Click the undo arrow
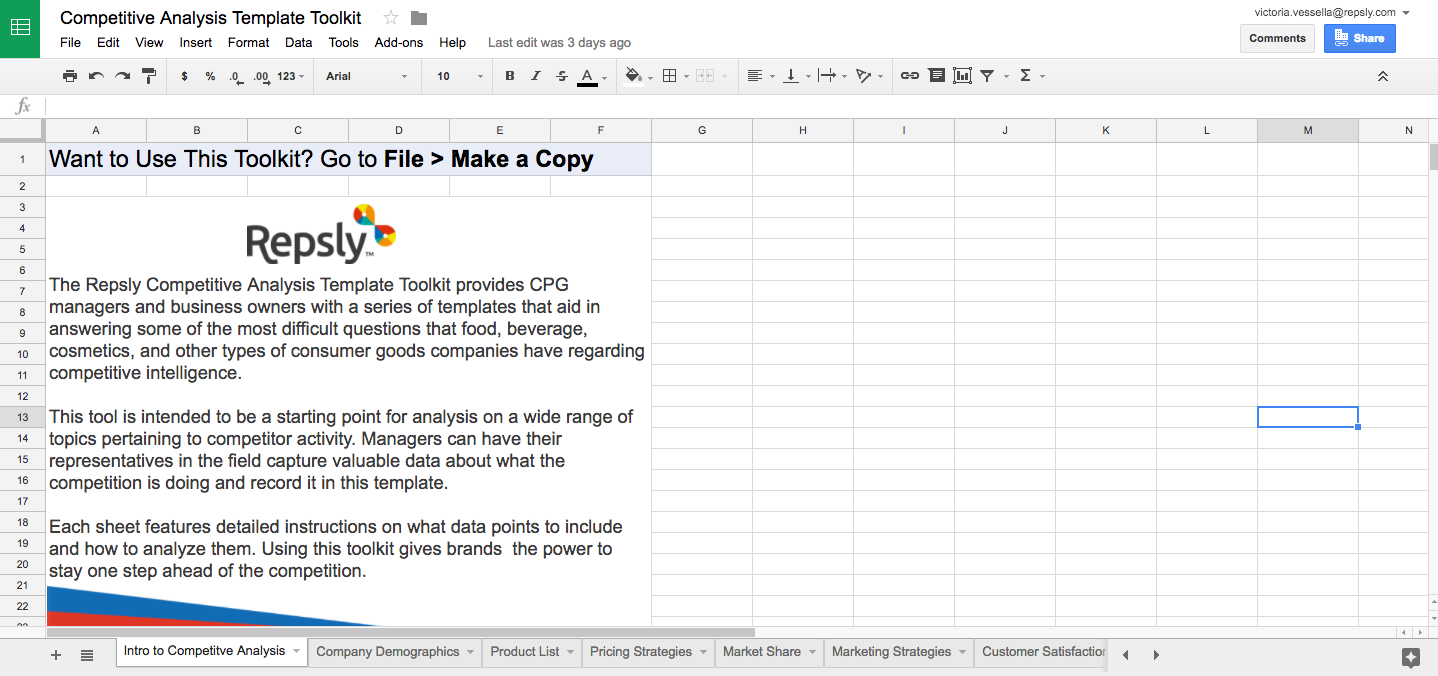 (96, 76)
